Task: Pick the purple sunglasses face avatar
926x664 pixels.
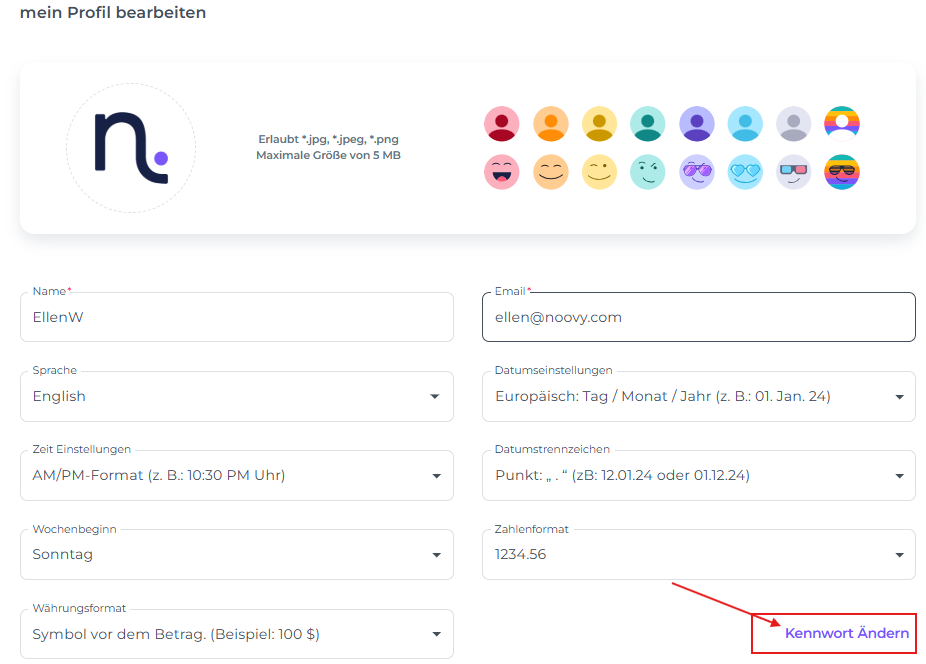Action: pyautogui.click(x=696, y=173)
